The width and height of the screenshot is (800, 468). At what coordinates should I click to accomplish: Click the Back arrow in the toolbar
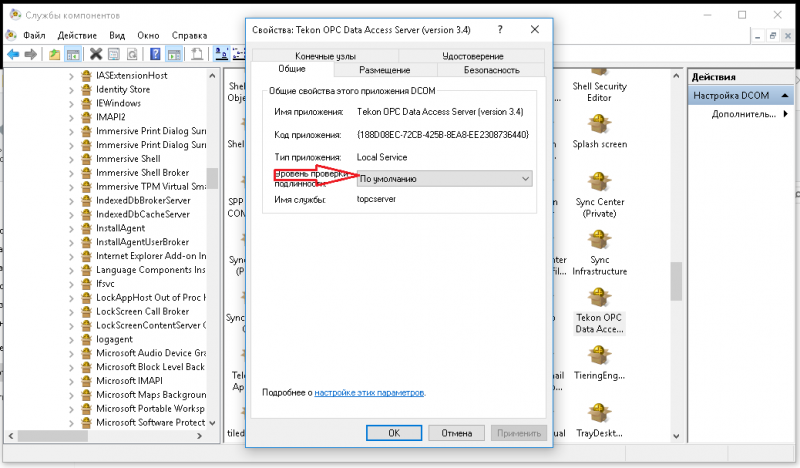(x=13, y=53)
